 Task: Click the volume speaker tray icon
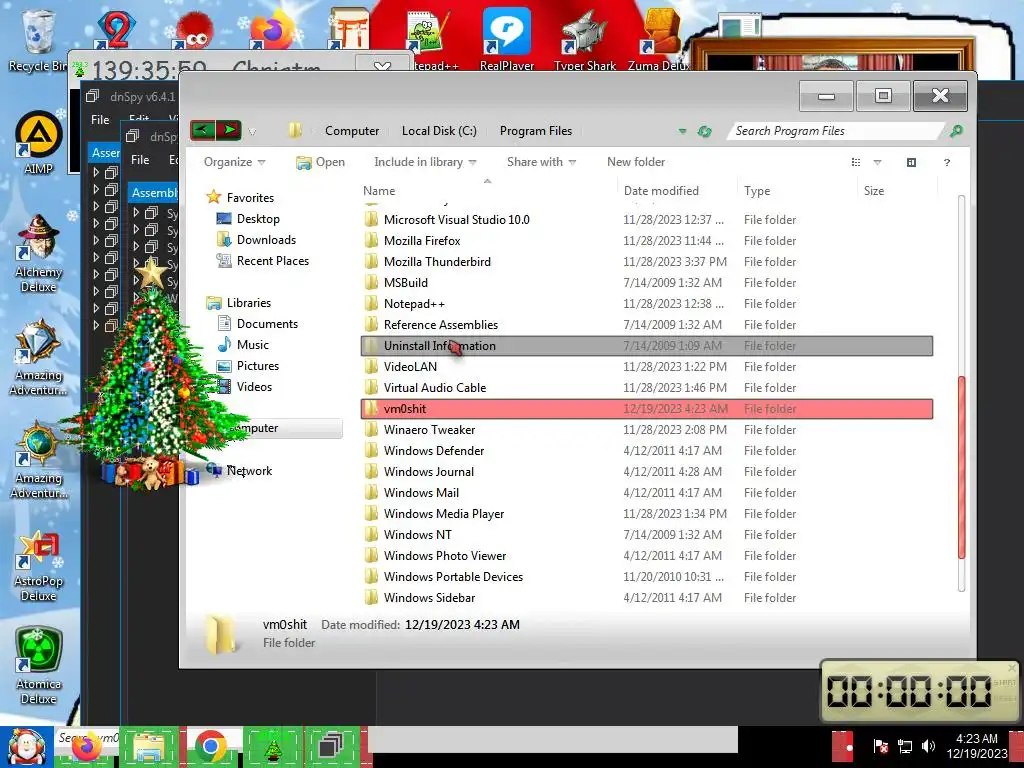(x=928, y=745)
